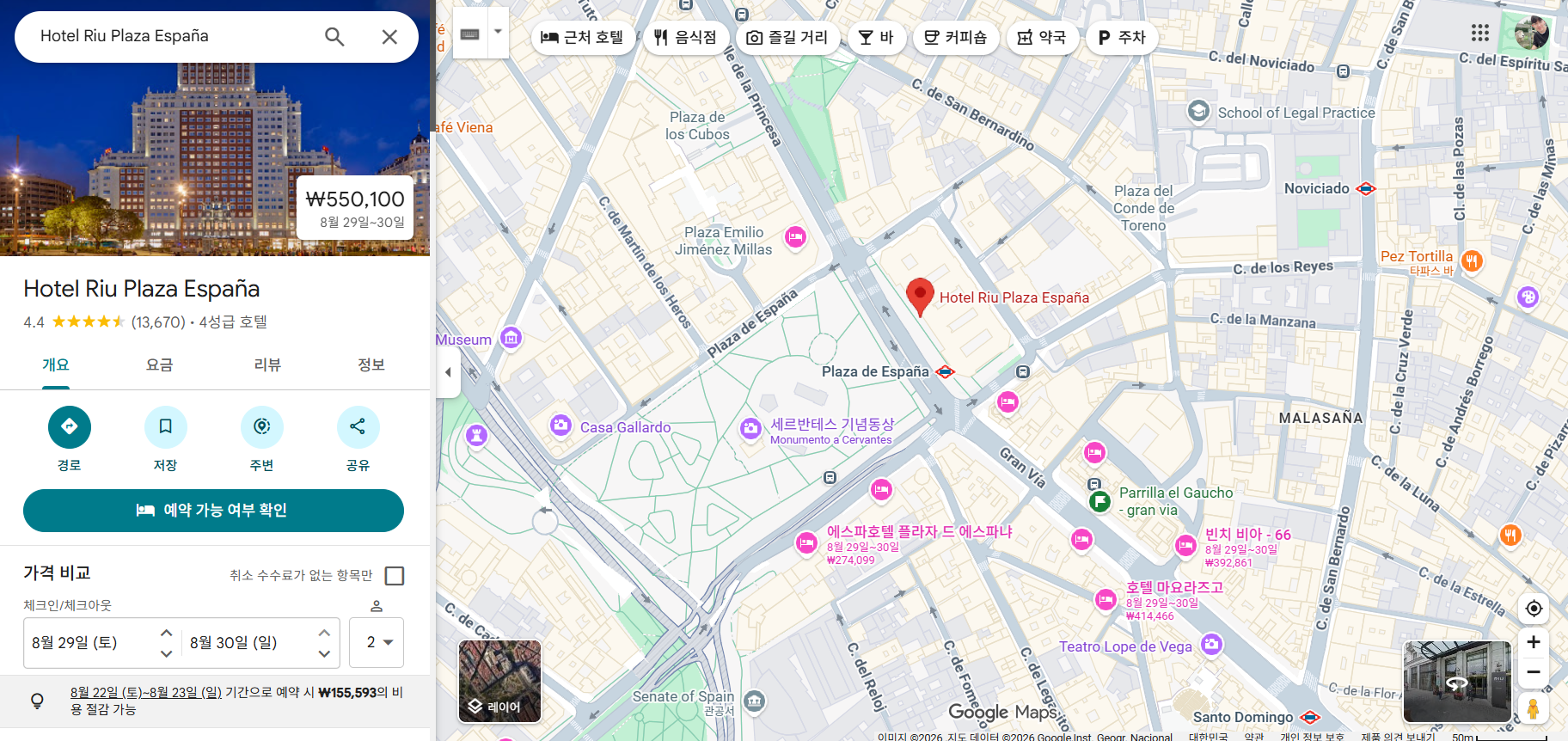Select the School of Legal Practice marker
Image resolution: width=1568 pixels, height=741 pixels.
[x=1198, y=111]
